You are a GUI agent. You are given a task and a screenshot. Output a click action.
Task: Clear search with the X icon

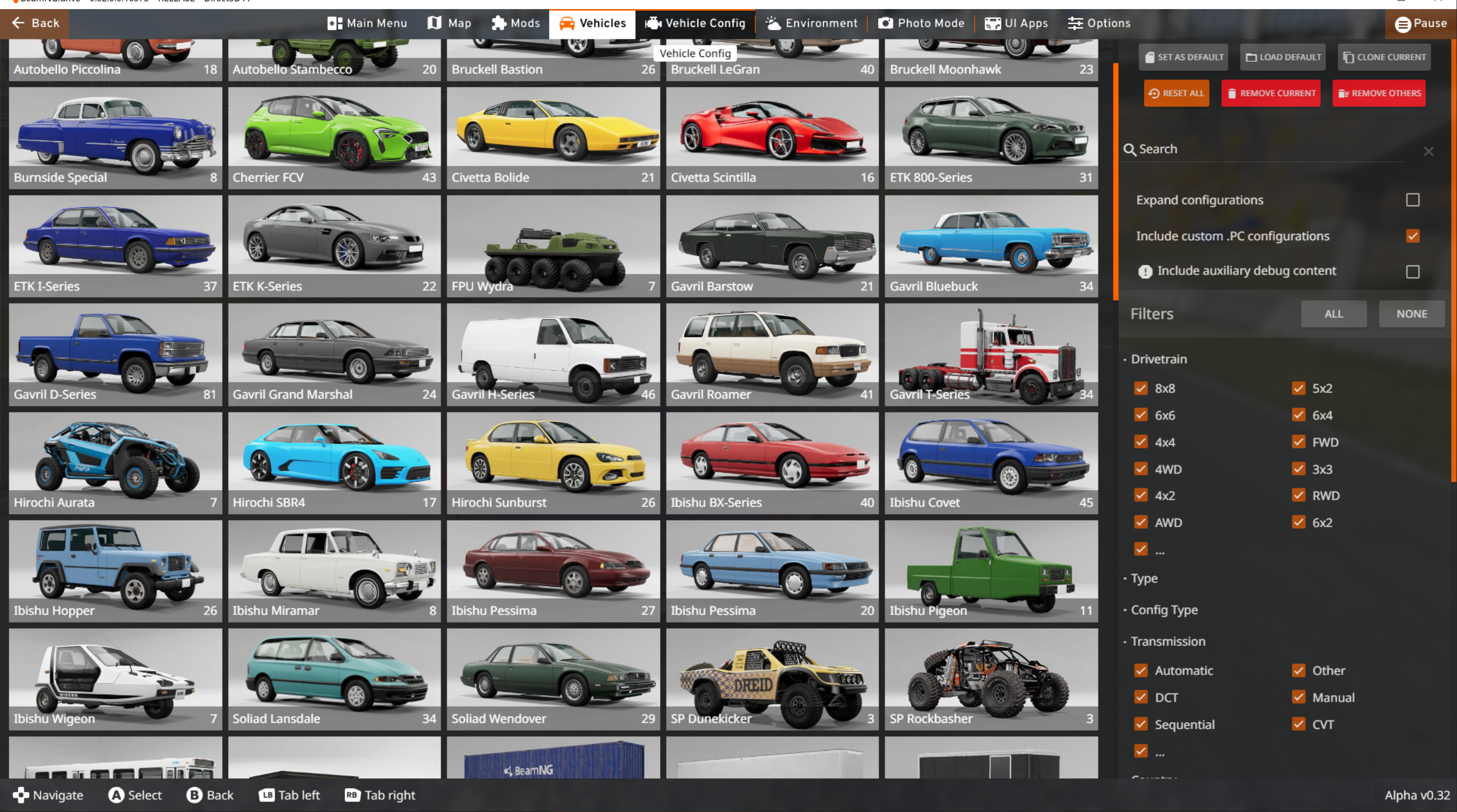(x=1429, y=151)
